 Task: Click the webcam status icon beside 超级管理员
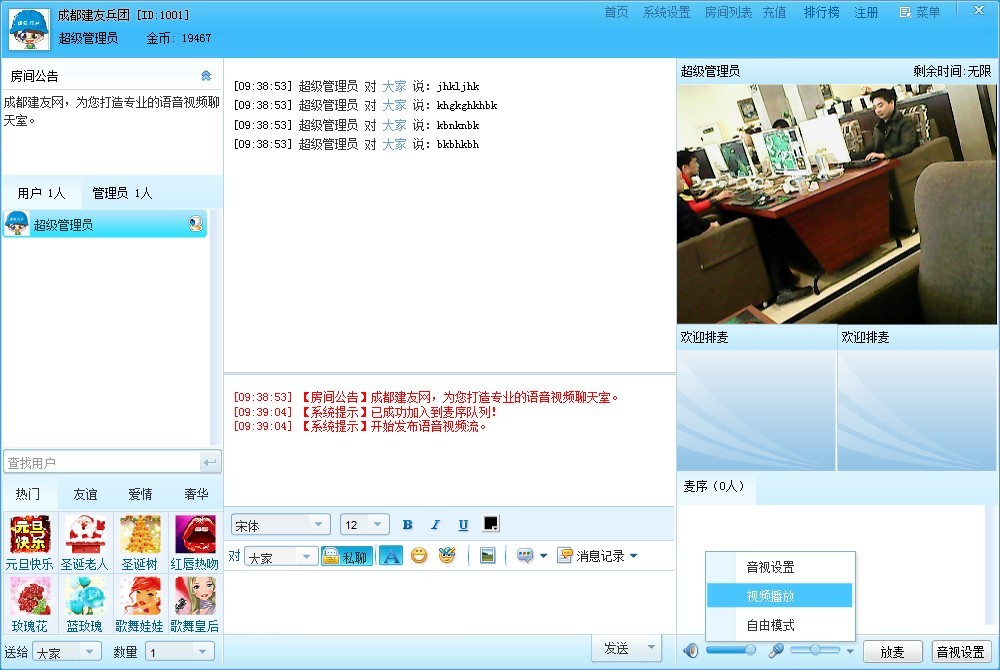click(x=195, y=224)
